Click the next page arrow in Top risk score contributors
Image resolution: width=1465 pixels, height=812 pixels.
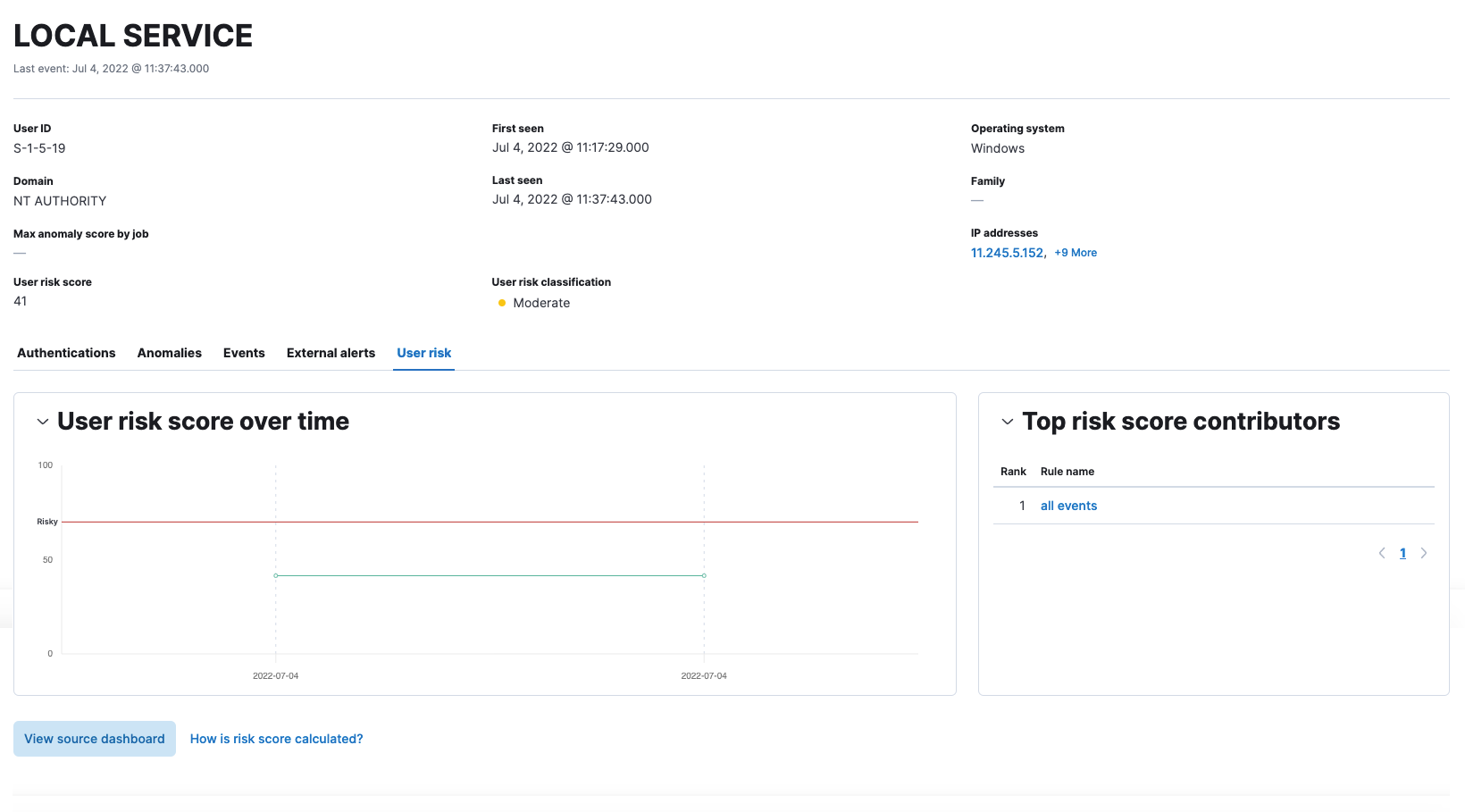(1424, 552)
